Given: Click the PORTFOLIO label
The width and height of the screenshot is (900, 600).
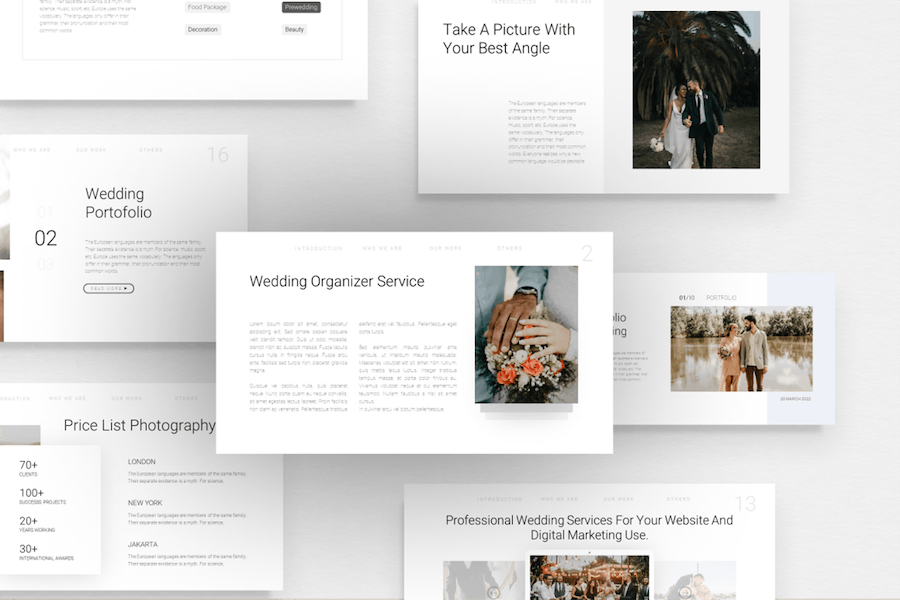Looking at the screenshot, I should click(721, 297).
